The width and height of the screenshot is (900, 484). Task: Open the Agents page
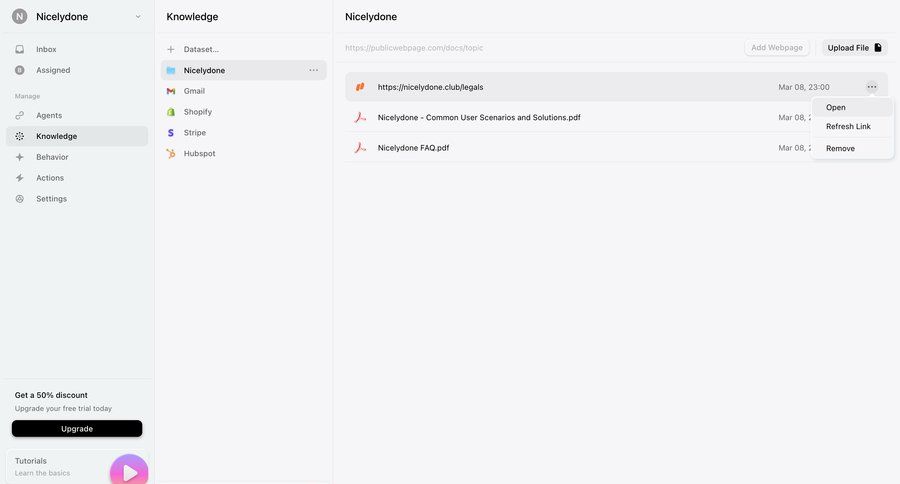pos(49,115)
